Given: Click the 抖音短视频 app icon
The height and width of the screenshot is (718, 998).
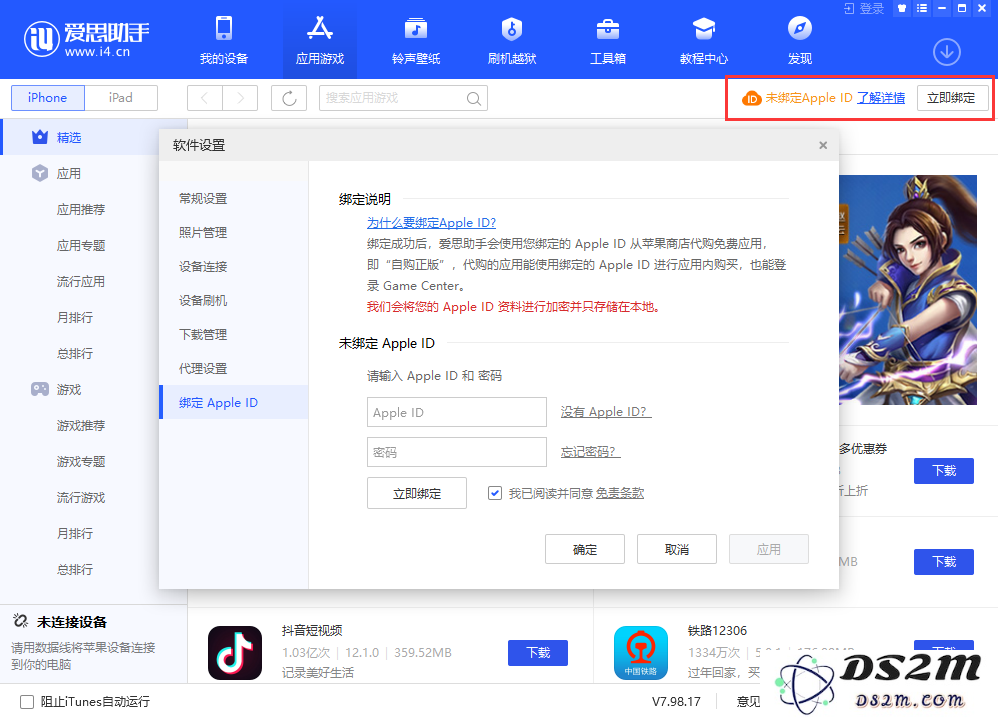Looking at the screenshot, I should tap(235, 652).
